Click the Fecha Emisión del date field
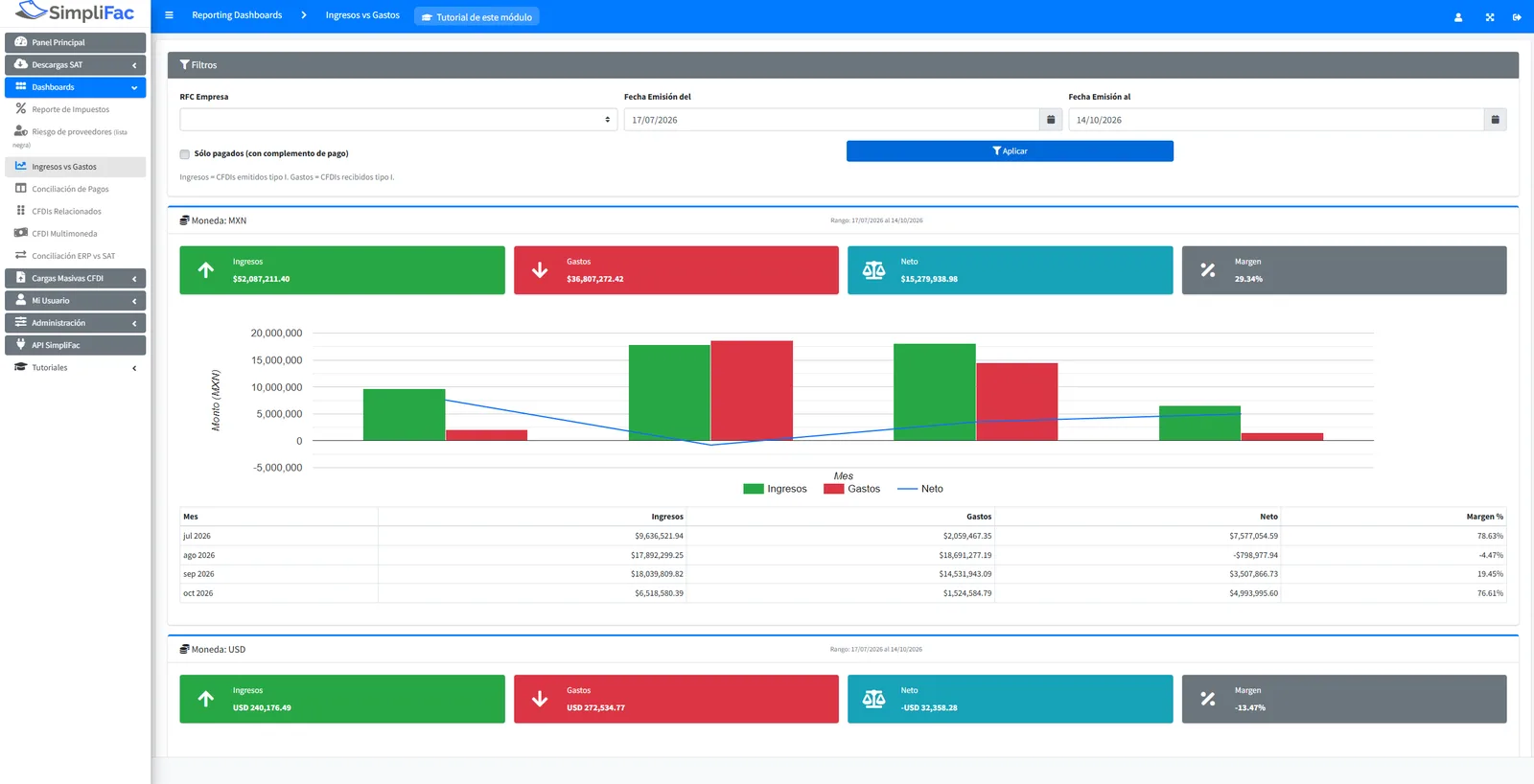 pos(831,120)
